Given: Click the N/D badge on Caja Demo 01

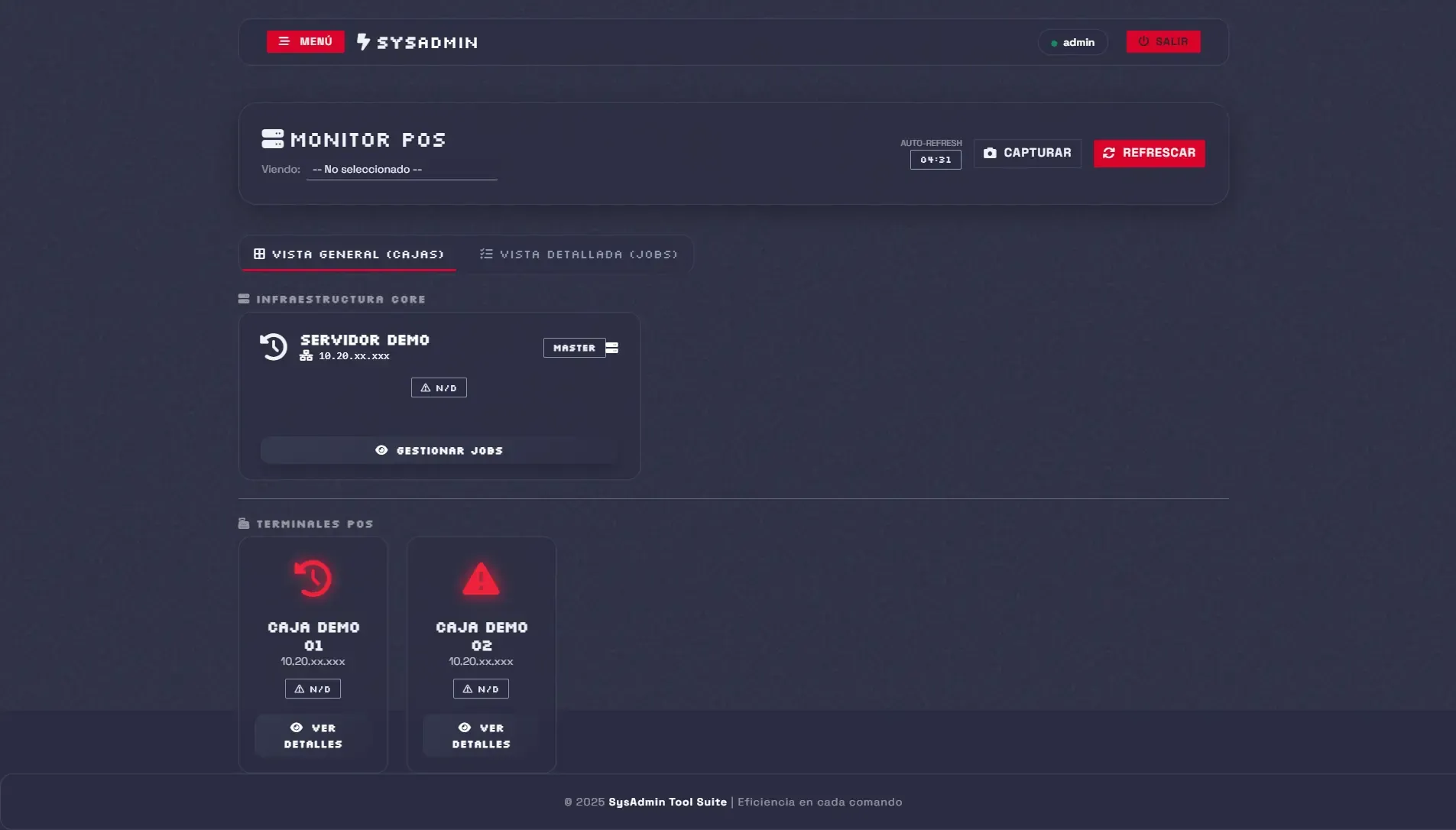Looking at the screenshot, I should click(x=313, y=689).
